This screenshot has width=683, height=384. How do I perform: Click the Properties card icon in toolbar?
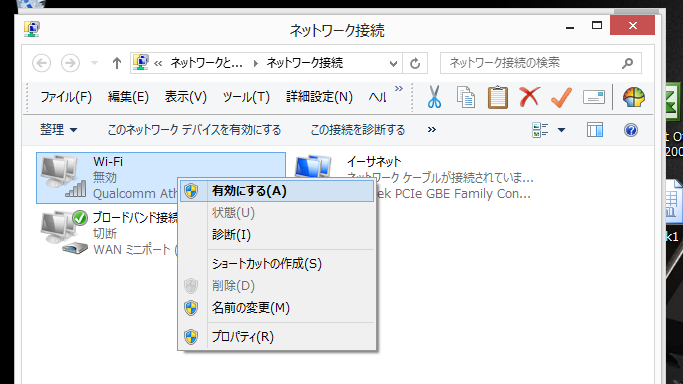pos(594,97)
